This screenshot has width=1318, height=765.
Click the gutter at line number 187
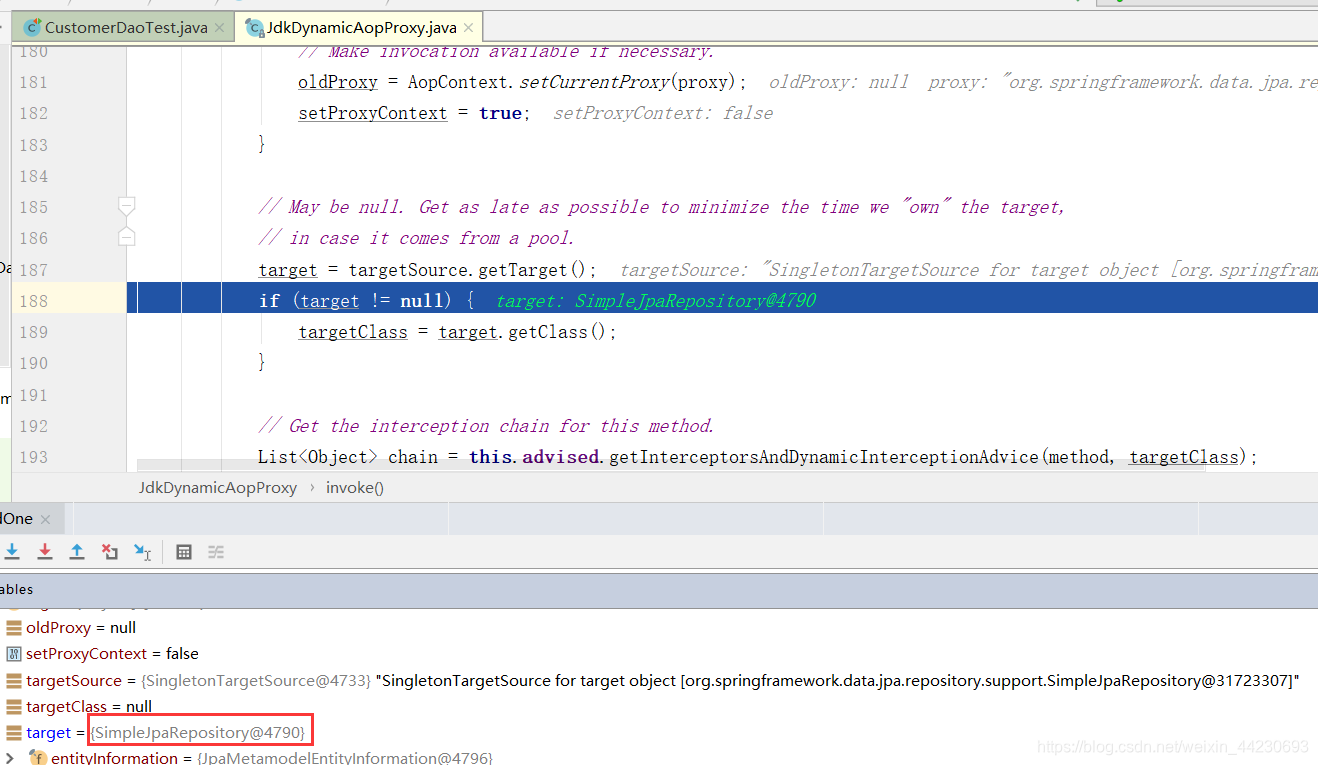34,270
